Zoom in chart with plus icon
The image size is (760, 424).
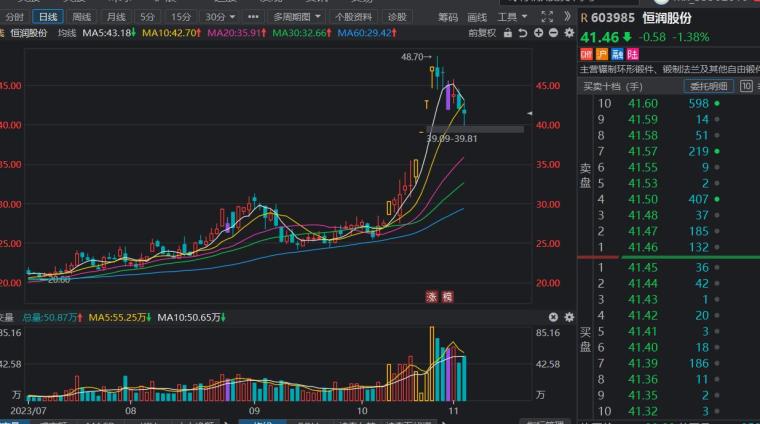coord(538,32)
